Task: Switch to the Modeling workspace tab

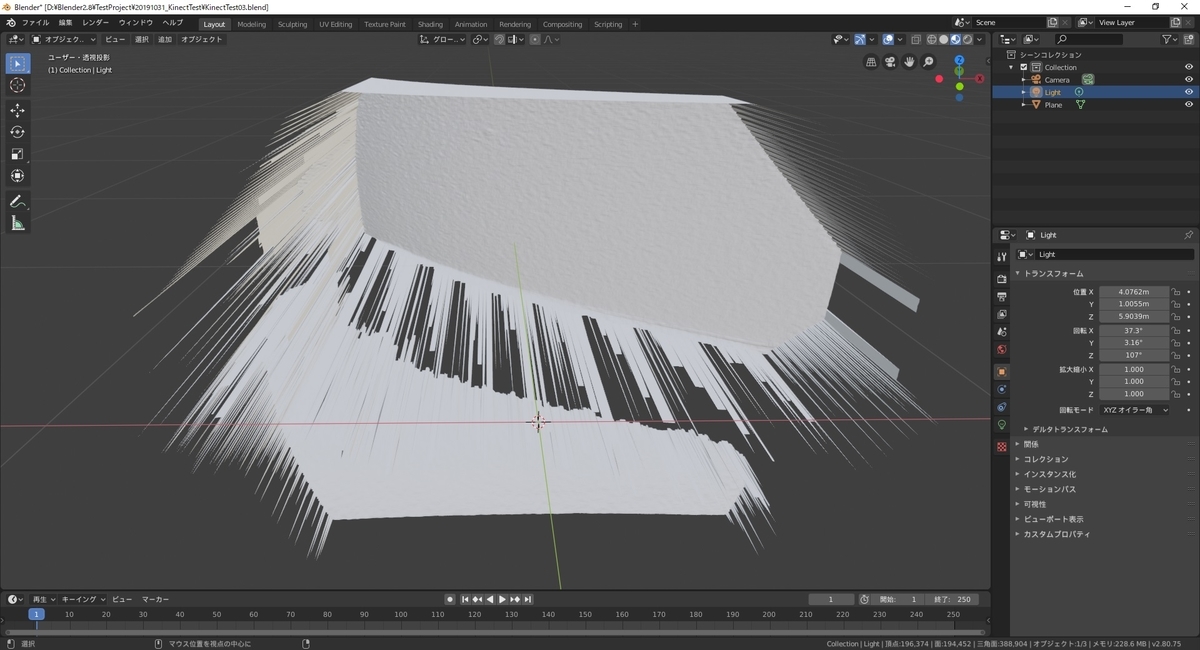Action: coord(251,24)
